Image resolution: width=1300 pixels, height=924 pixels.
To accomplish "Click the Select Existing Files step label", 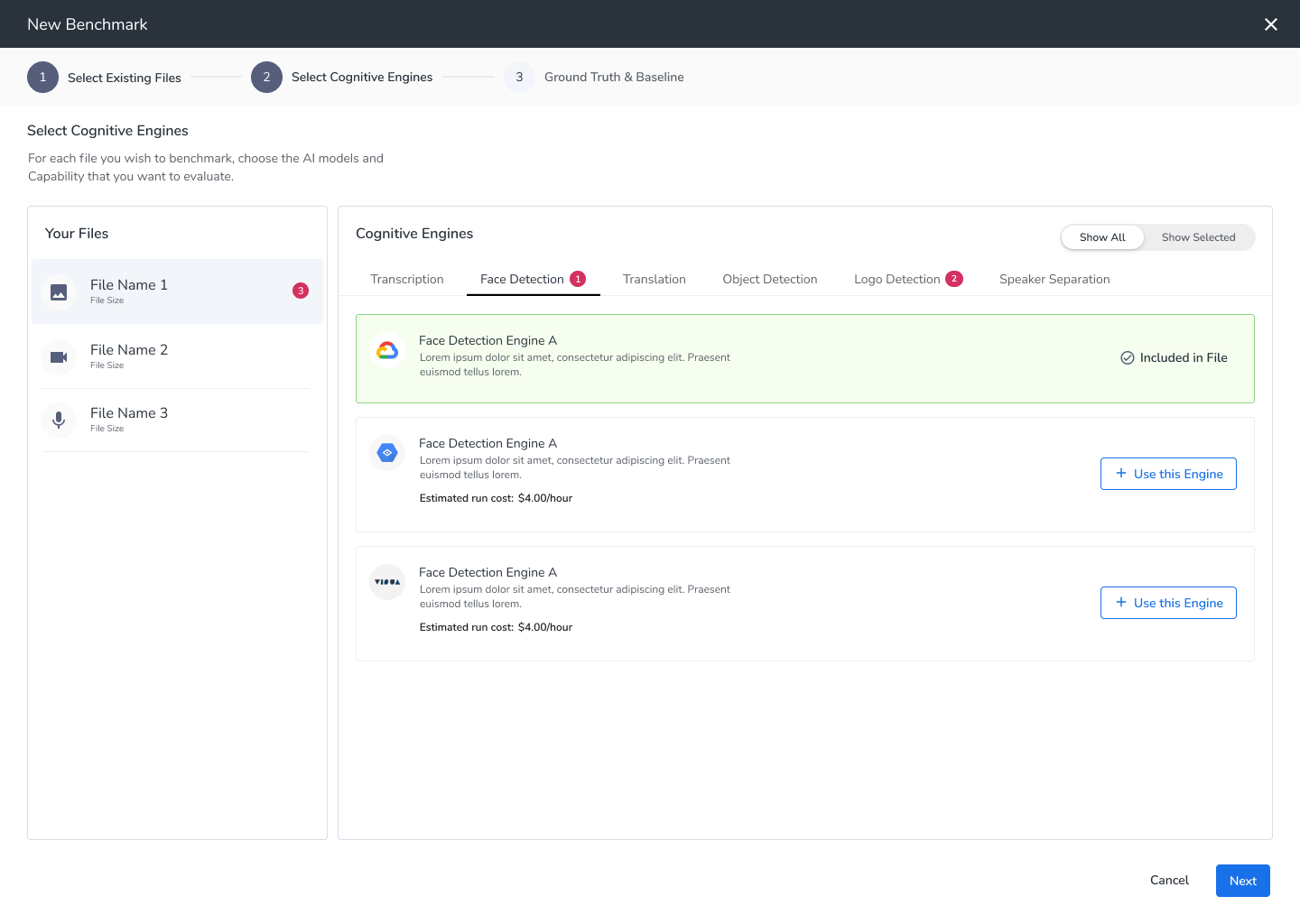I will [x=125, y=78].
